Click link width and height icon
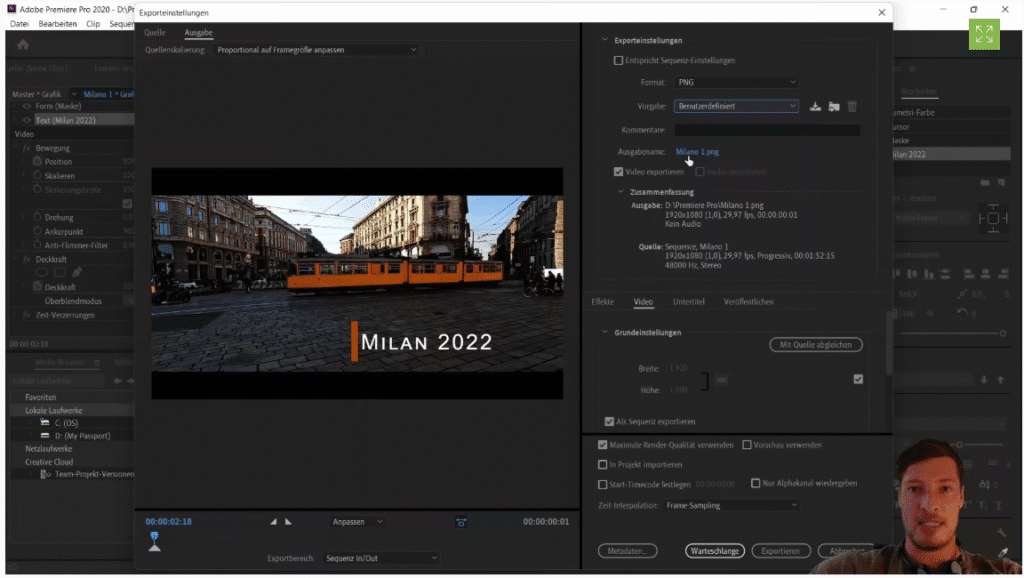This screenshot has height=578, width=1024. (722, 379)
